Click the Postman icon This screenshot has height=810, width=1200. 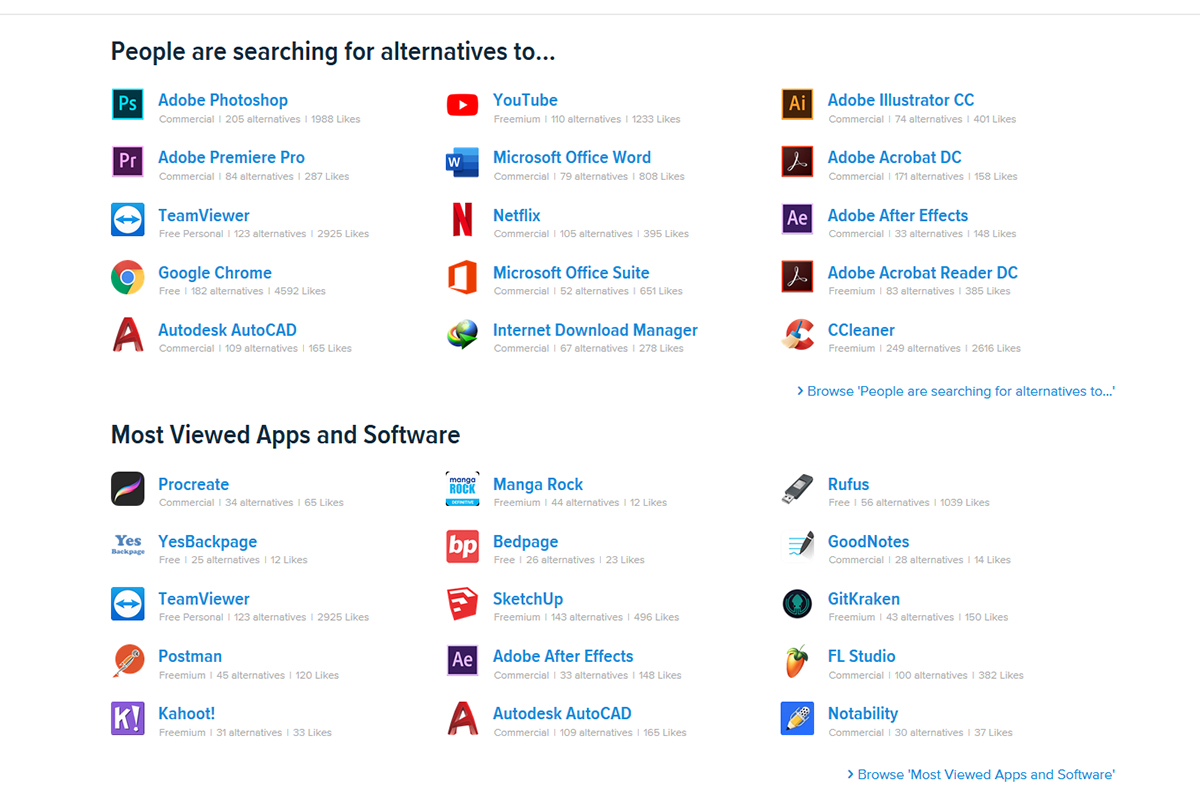[x=128, y=660]
